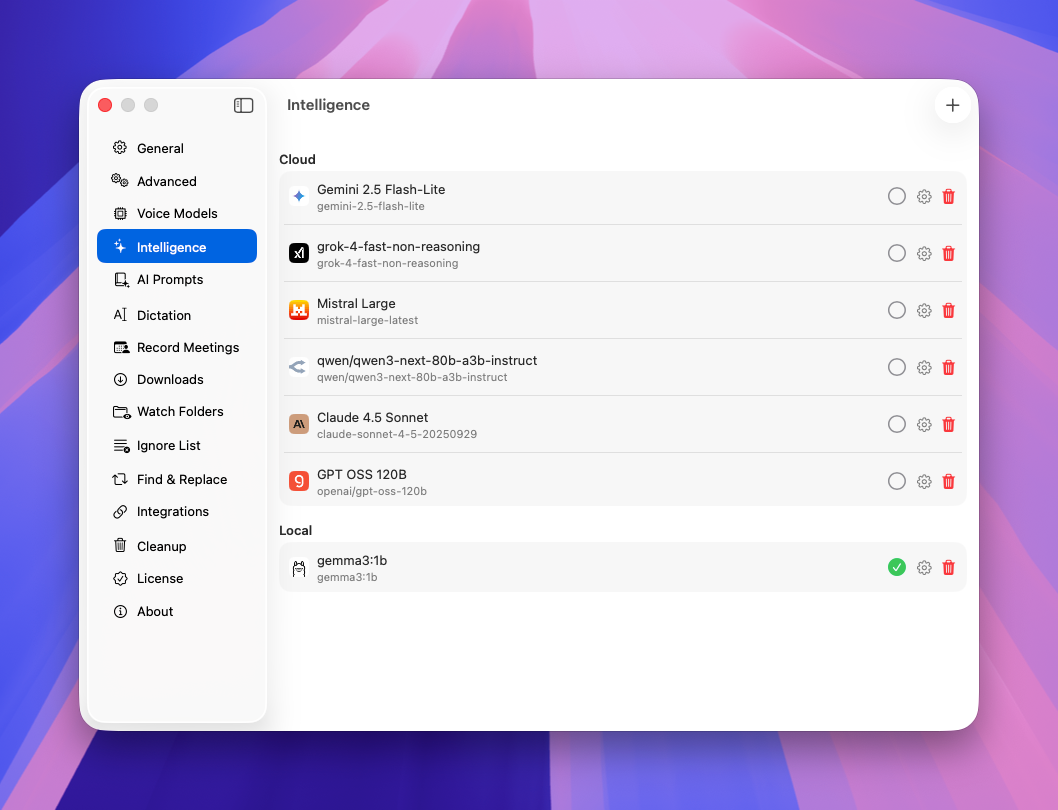Click the plus button to add model
The image size is (1058, 810).
point(952,105)
